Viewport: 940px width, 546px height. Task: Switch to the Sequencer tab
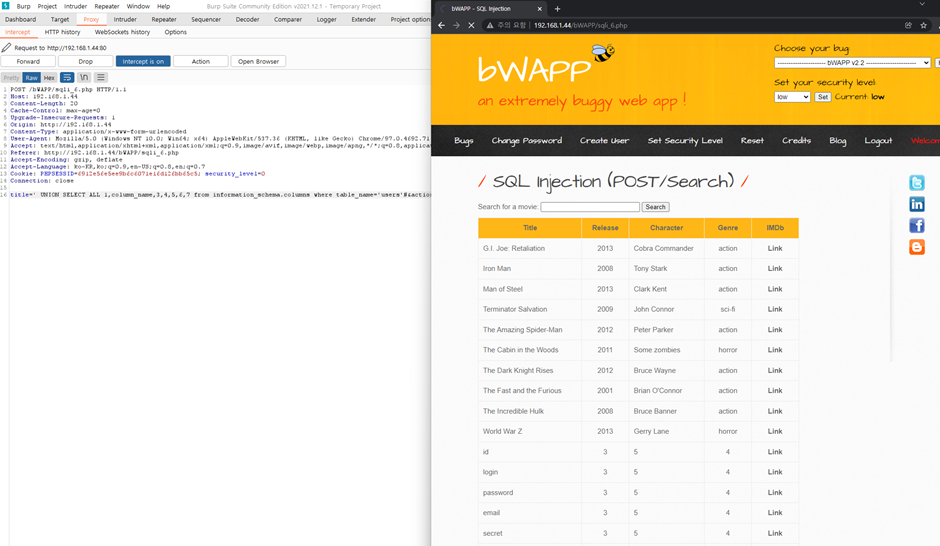(206, 19)
